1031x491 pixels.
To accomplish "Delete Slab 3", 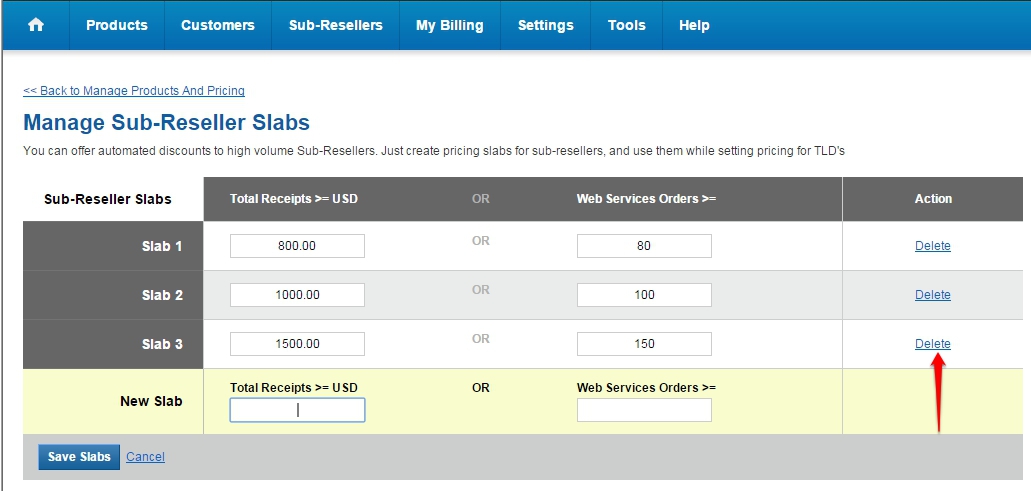I will [933, 344].
